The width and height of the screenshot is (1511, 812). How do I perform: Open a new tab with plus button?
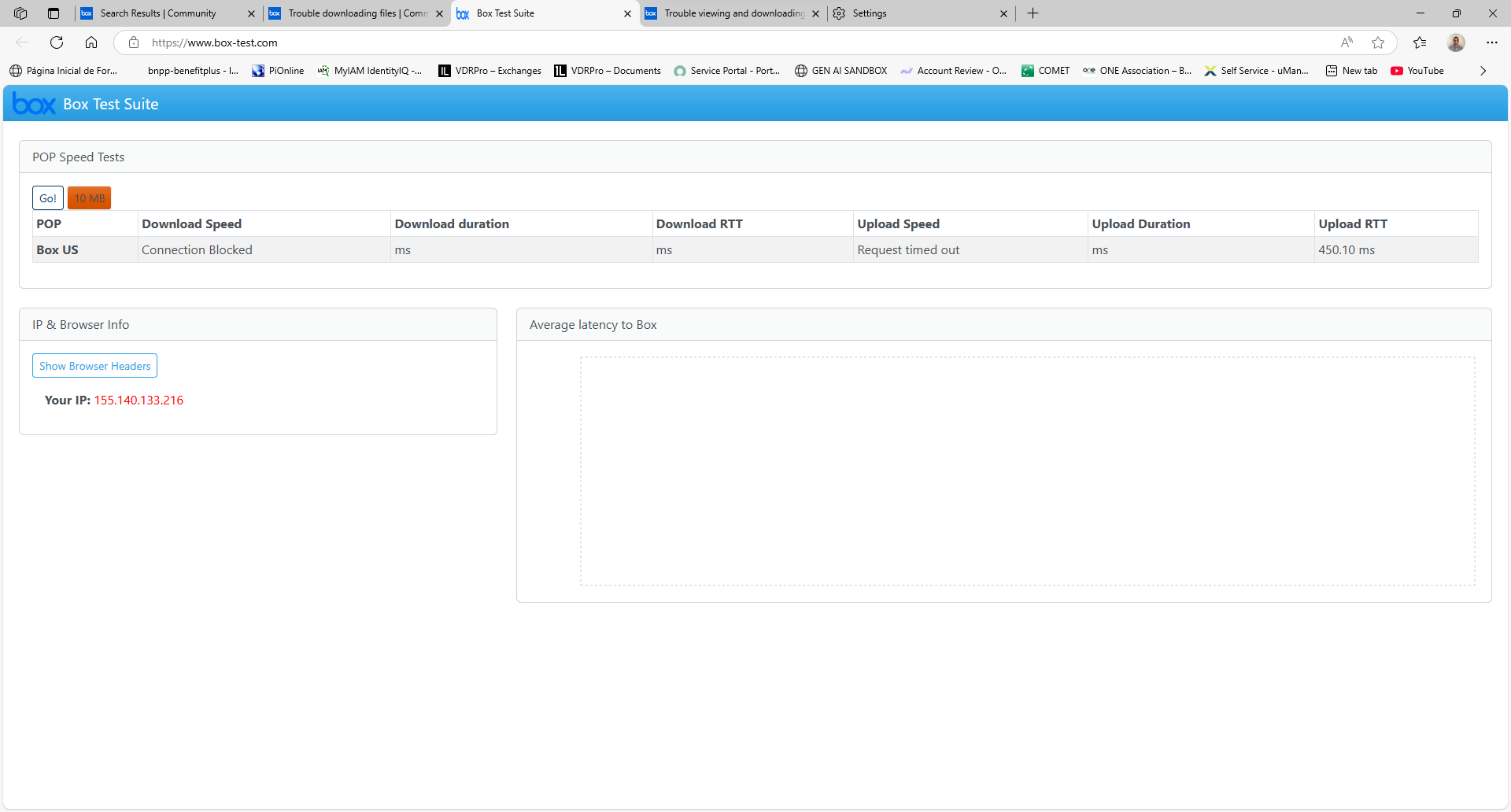(1033, 13)
